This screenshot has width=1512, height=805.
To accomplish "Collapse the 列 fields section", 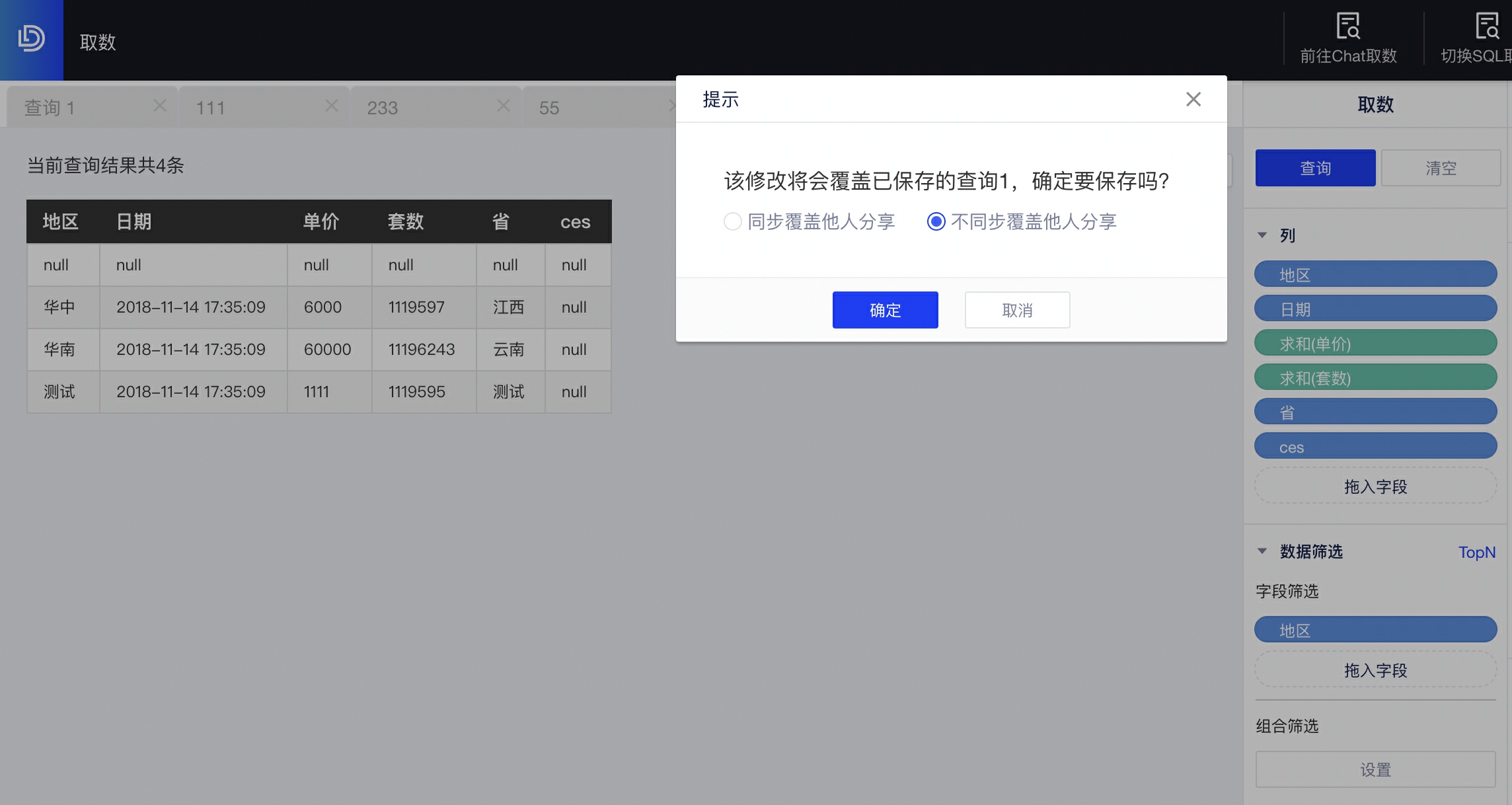I will click(1263, 235).
